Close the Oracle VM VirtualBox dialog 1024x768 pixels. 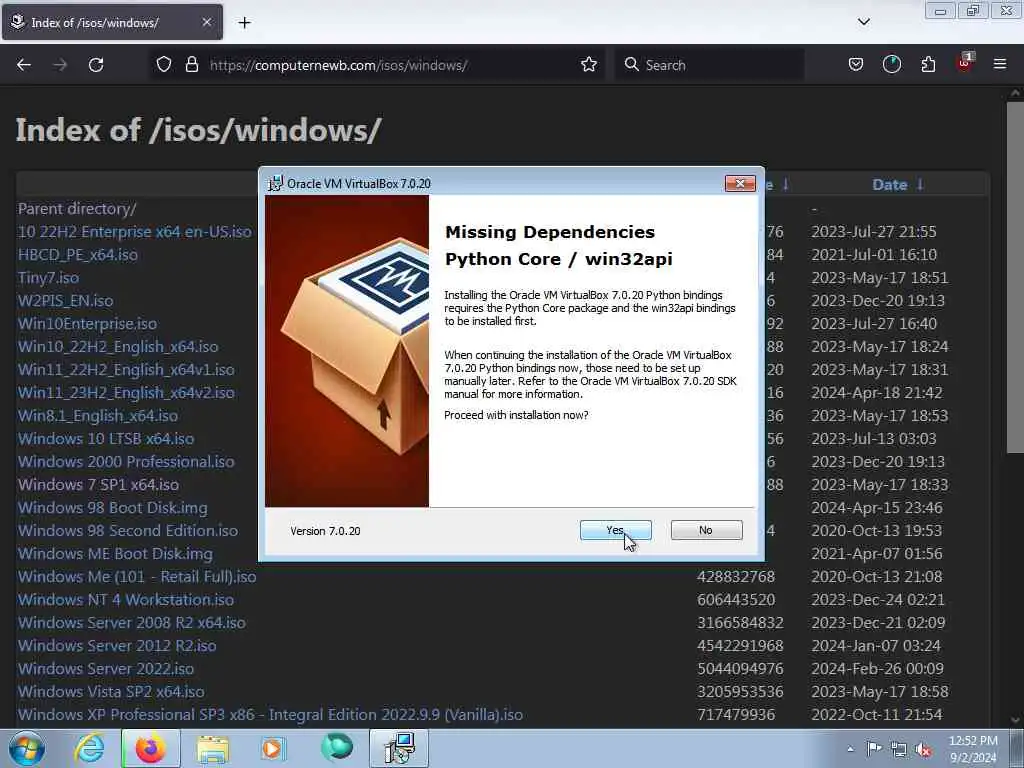click(x=740, y=184)
